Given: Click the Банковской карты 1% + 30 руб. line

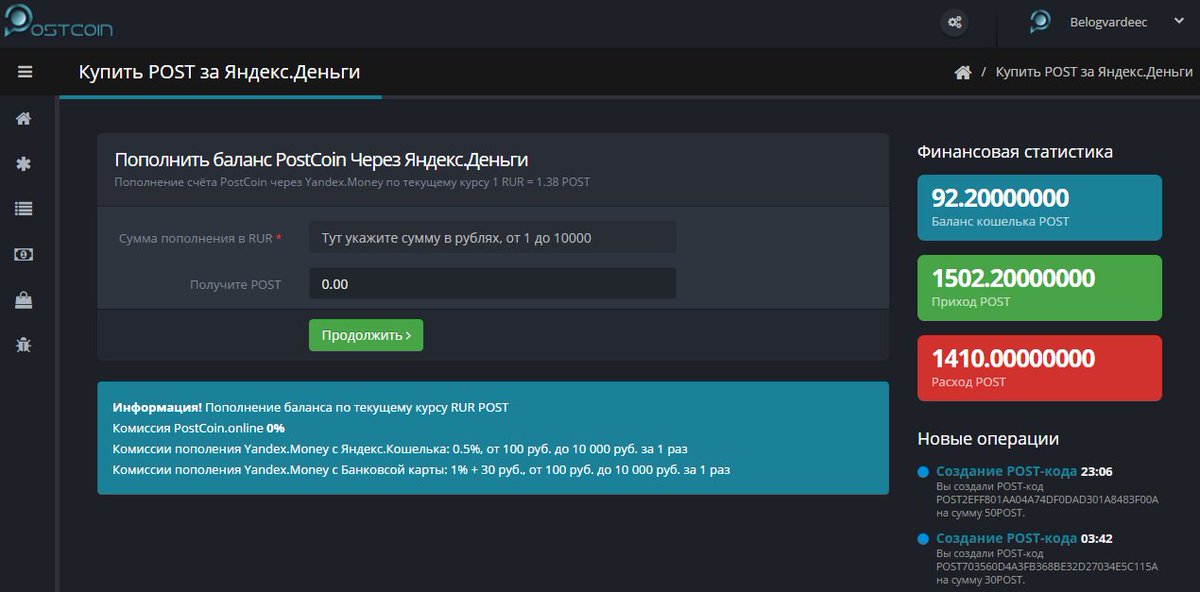Looking at the screenshot, I should point(421,469).
